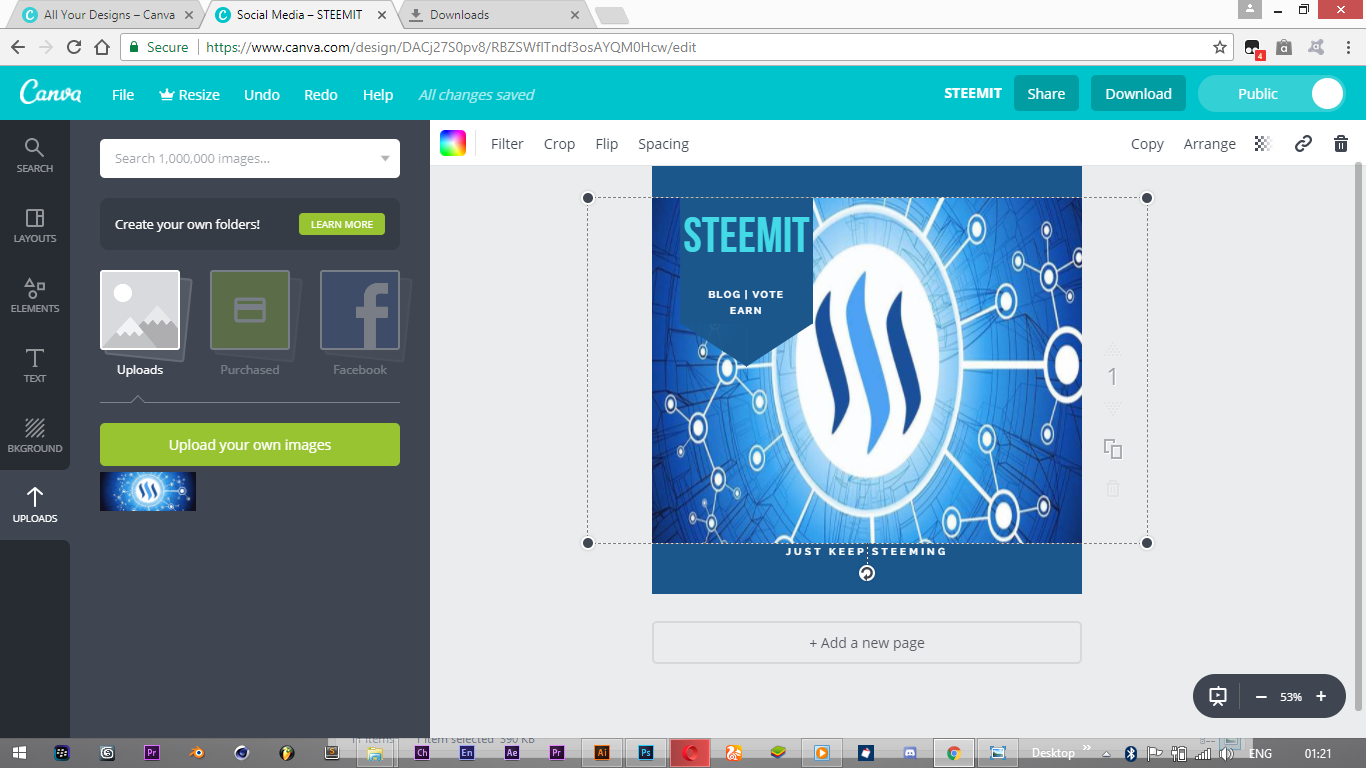Image resolution: width=1366 pixels, height=768 pixels.
Task: Open the Elements panel
Action: click(35, 295)
